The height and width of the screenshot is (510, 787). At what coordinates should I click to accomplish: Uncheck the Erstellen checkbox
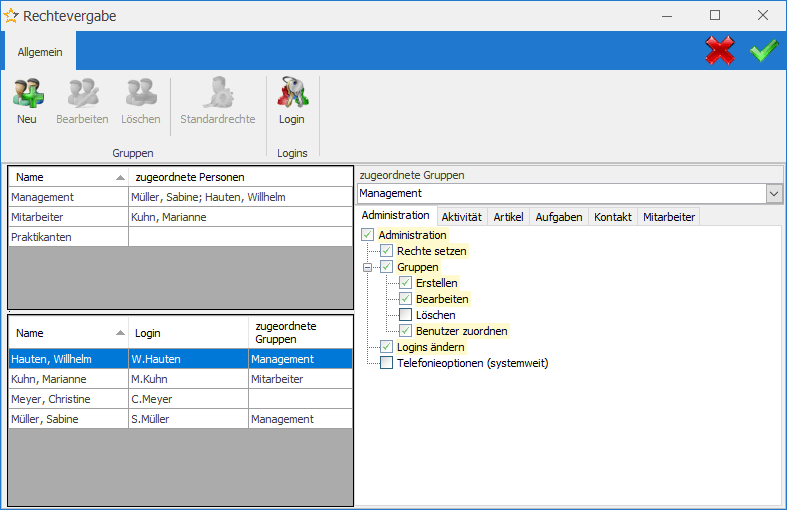[x=406, y=283]
